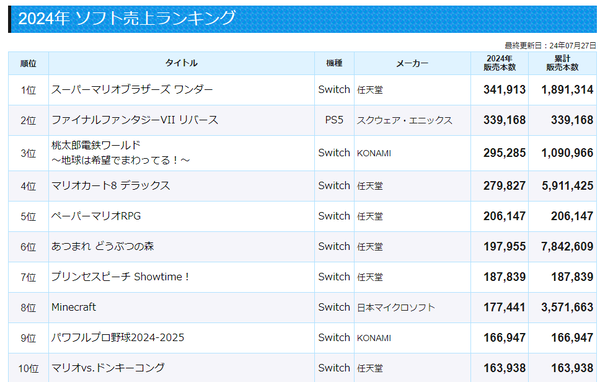This screenshot has height=382, width=600.
Task: Click the 6位 rank cell
Action: (x=28, y=247)
